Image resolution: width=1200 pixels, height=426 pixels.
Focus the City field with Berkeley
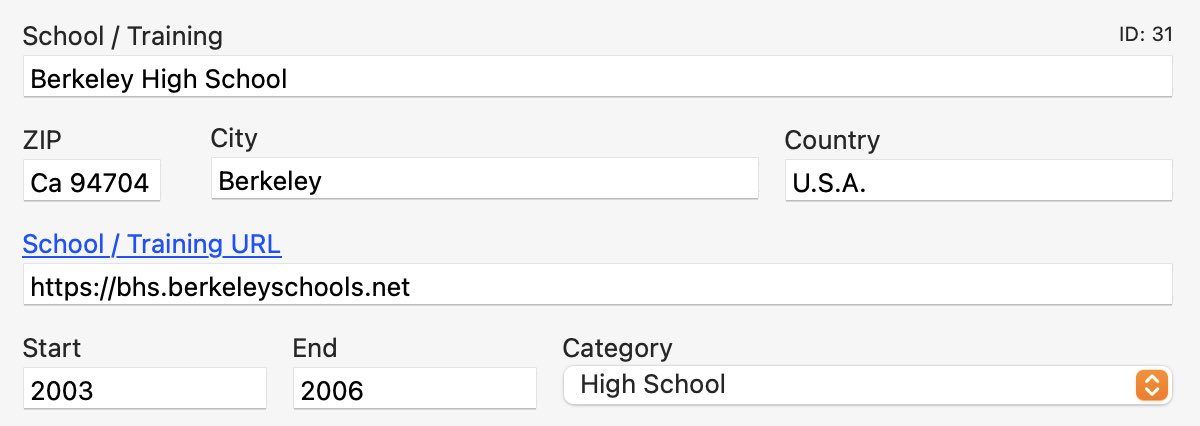pos(484,181)
